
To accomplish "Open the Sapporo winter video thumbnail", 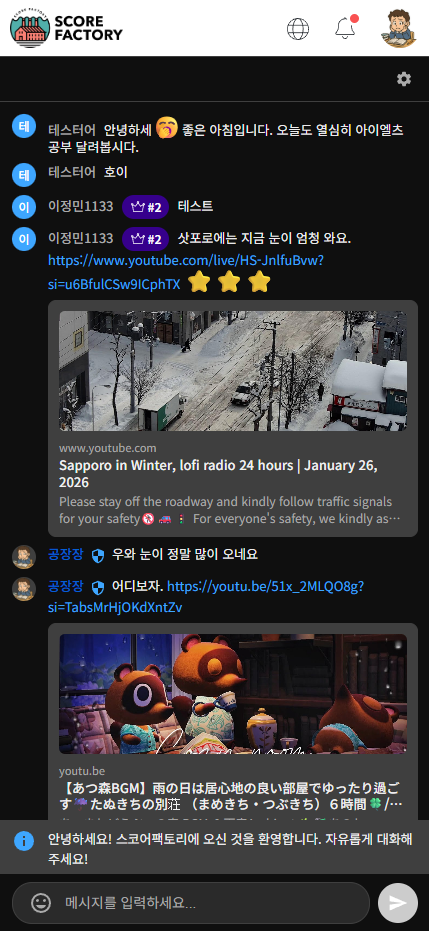I will [233, 371].
